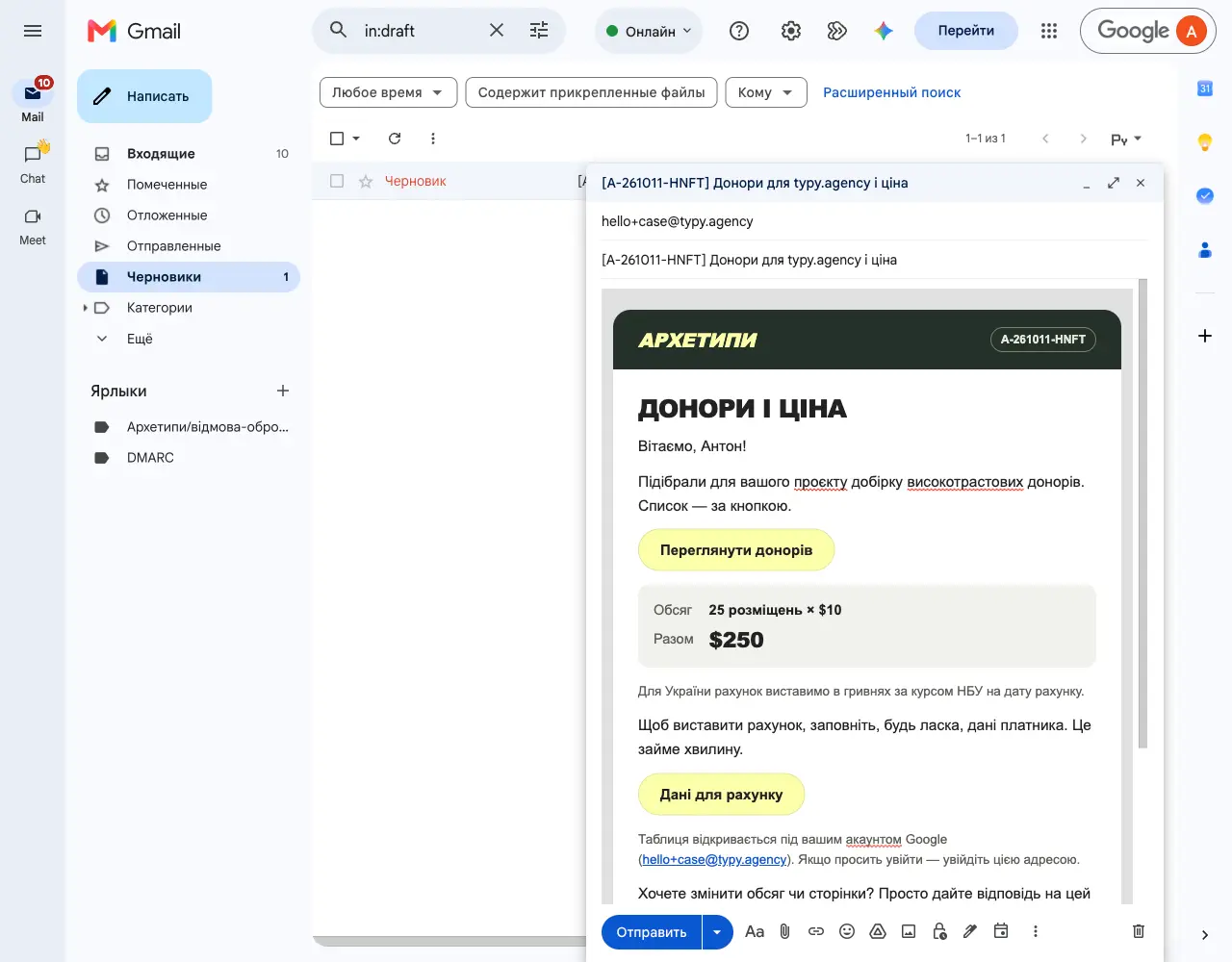The height and width of the screenshot is (962, 1232).
Task: Click the Переглянути донорів button in email
Action: coord(736,550)
